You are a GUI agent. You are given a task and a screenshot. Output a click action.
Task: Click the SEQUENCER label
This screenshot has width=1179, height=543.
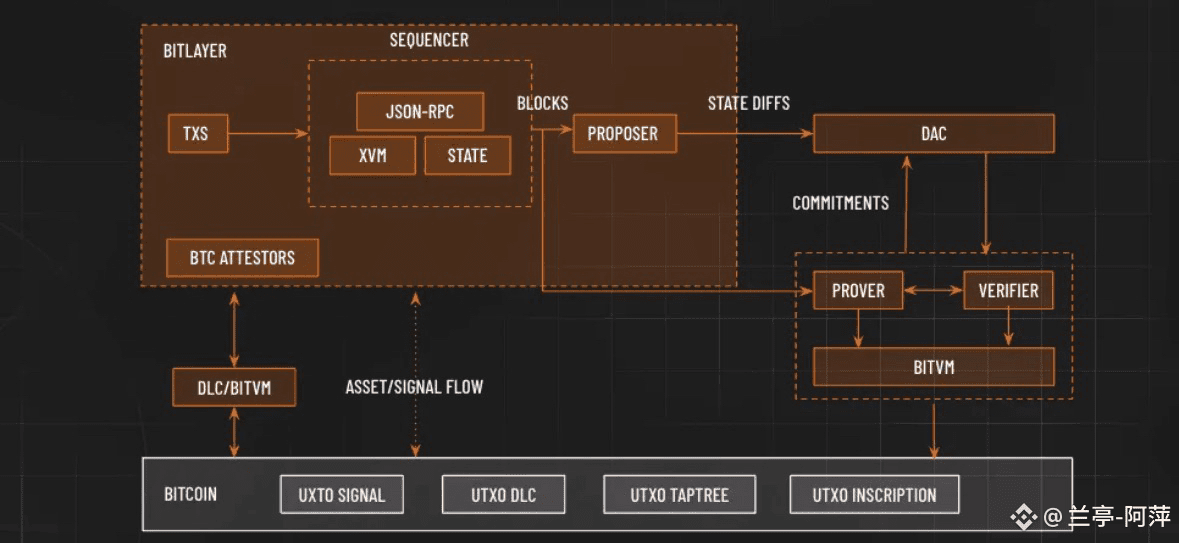(x=429, y=40)
